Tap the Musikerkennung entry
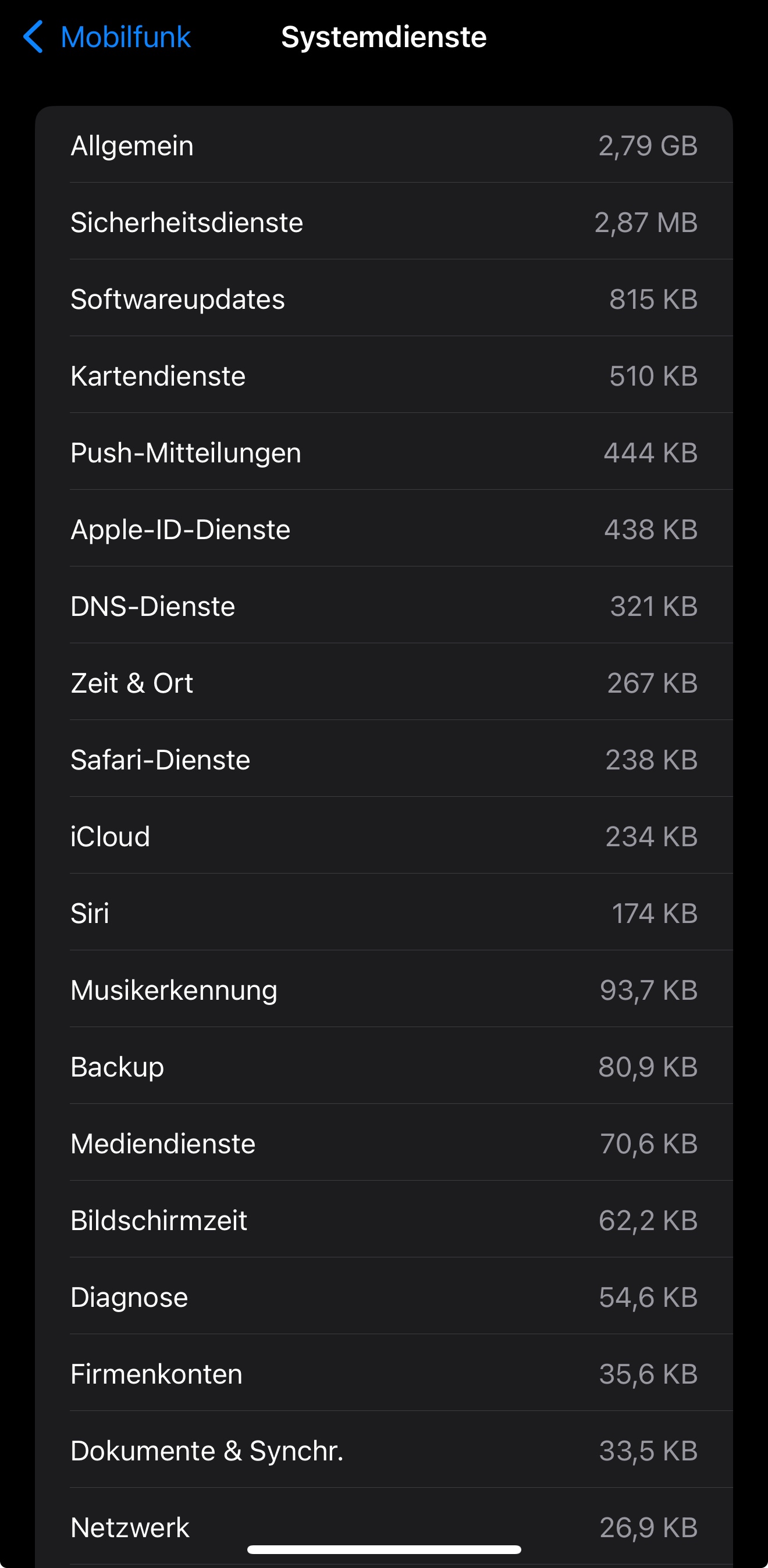Image resolution: width=768 pixels, height=1568 pixels. (383, 989)
